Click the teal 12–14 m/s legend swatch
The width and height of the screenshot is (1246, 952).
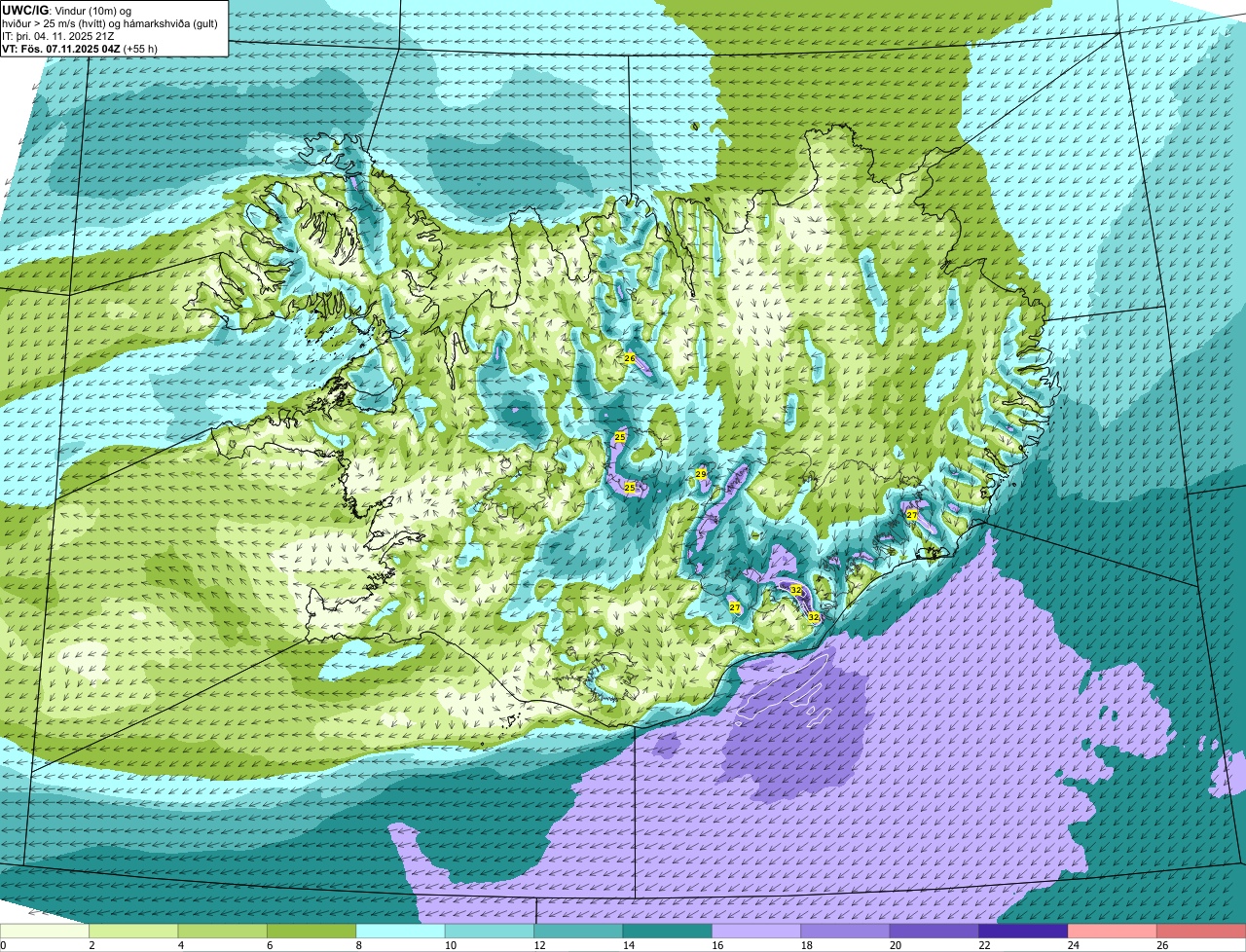[x=578, y=932]
